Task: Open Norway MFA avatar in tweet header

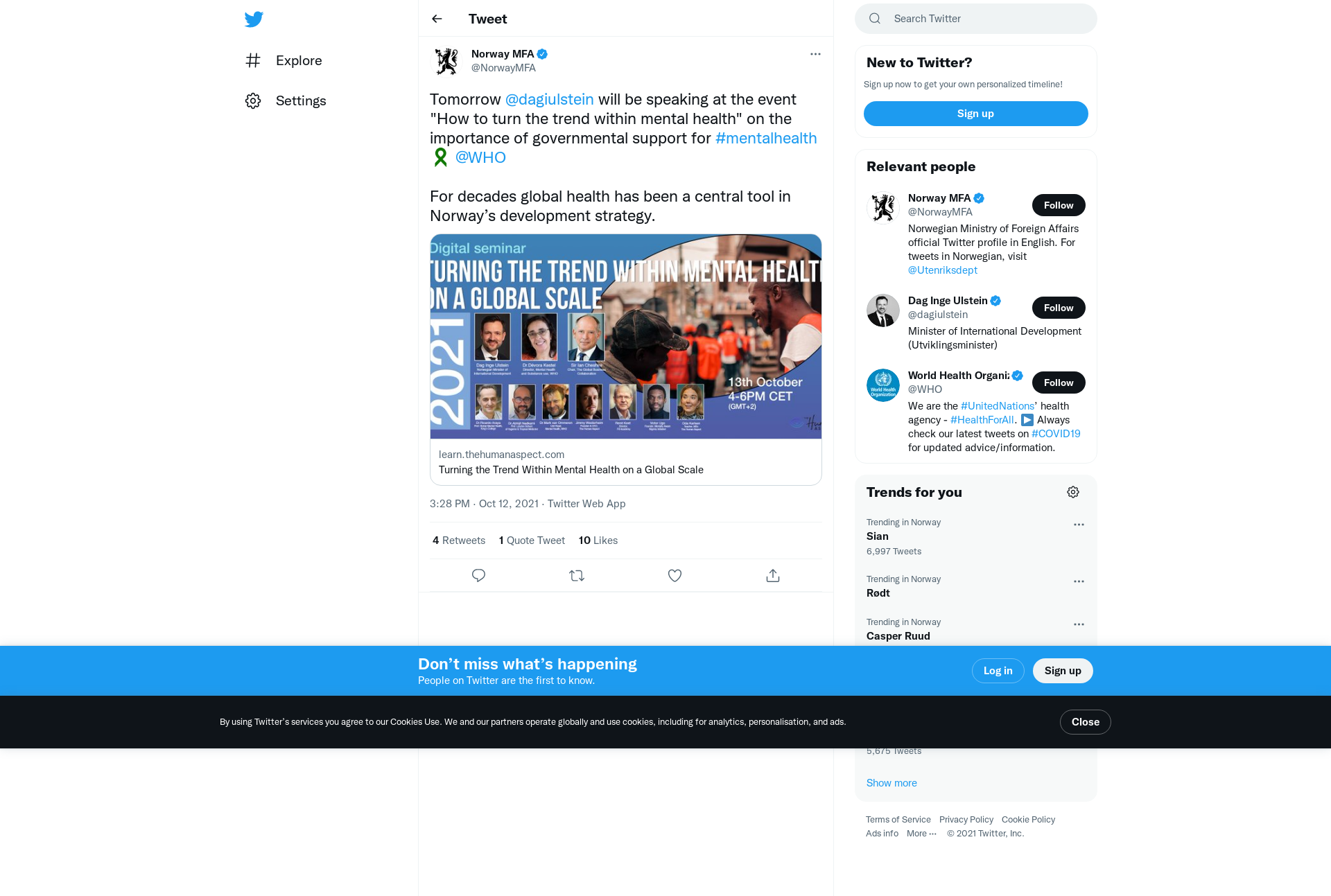Action: click(x=446, y=61)
